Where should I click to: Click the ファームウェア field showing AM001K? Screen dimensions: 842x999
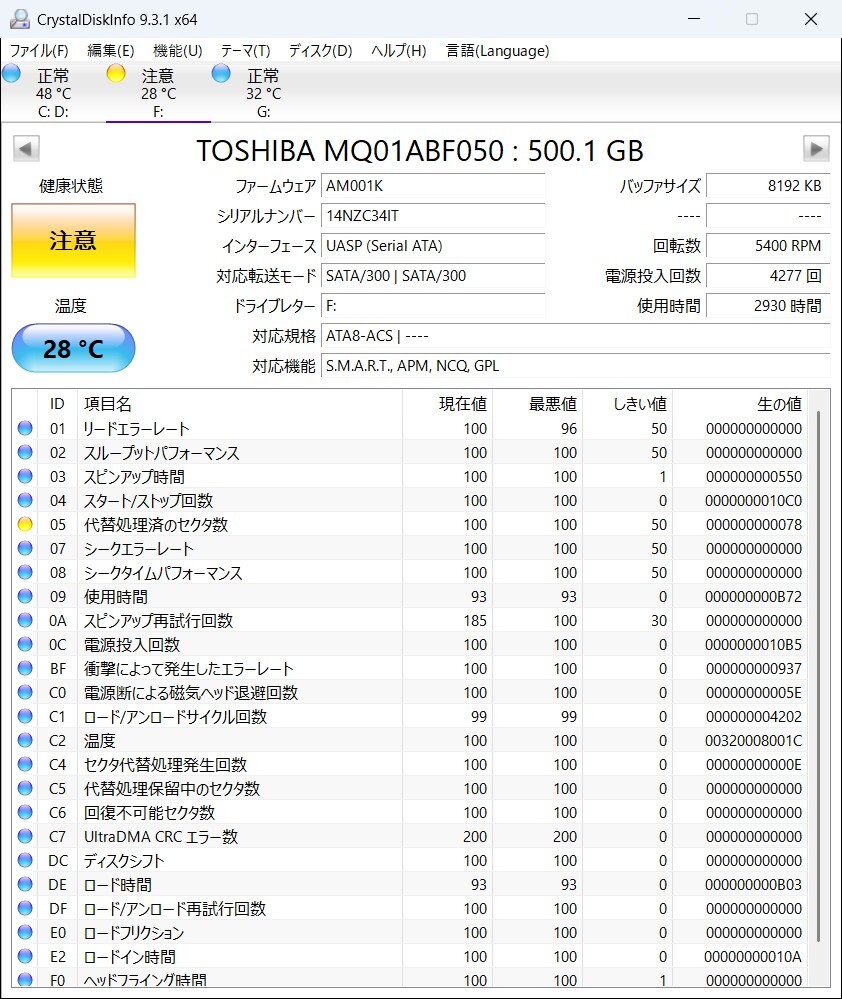[x=433, y=186]
